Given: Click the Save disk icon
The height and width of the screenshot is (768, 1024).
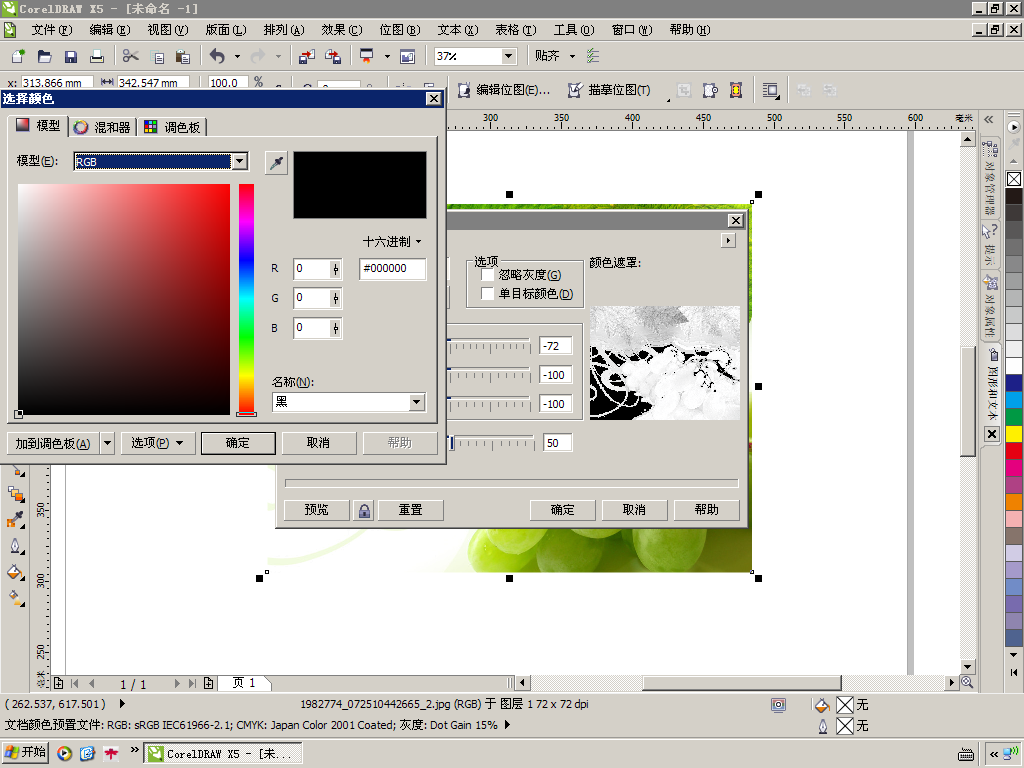Looking at the screenshot, I should (71, 56).
